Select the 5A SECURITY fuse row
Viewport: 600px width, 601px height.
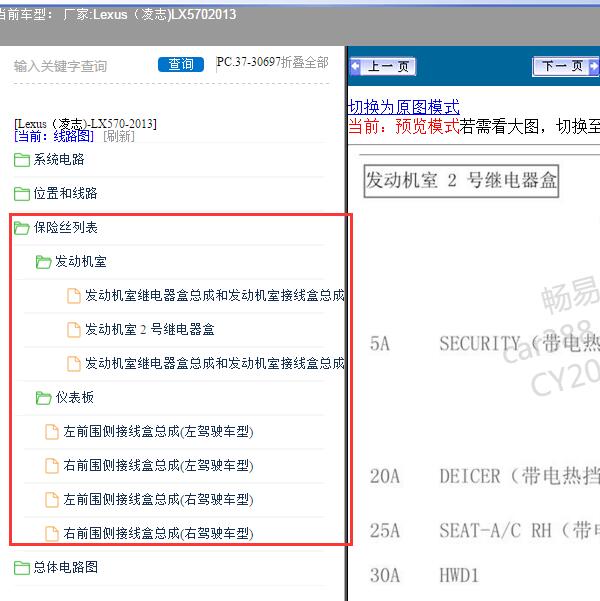(x=485, y=343)
